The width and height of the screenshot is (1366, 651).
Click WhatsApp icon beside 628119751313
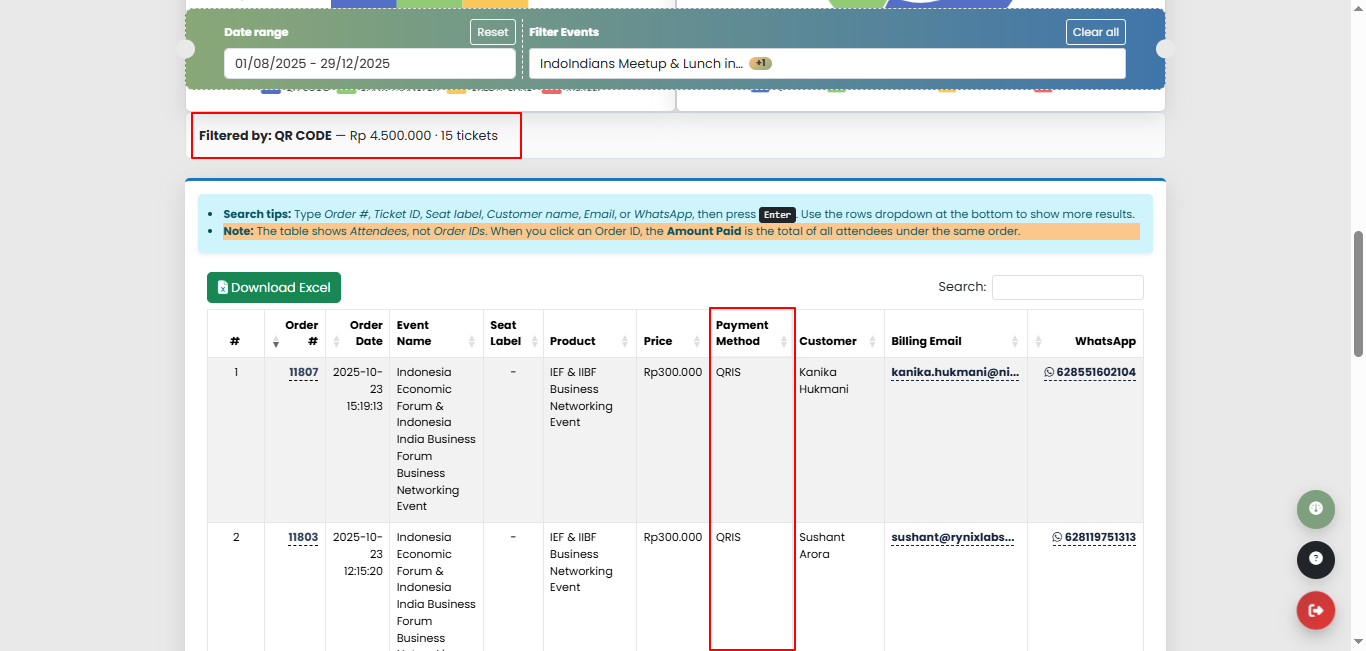1057,537
